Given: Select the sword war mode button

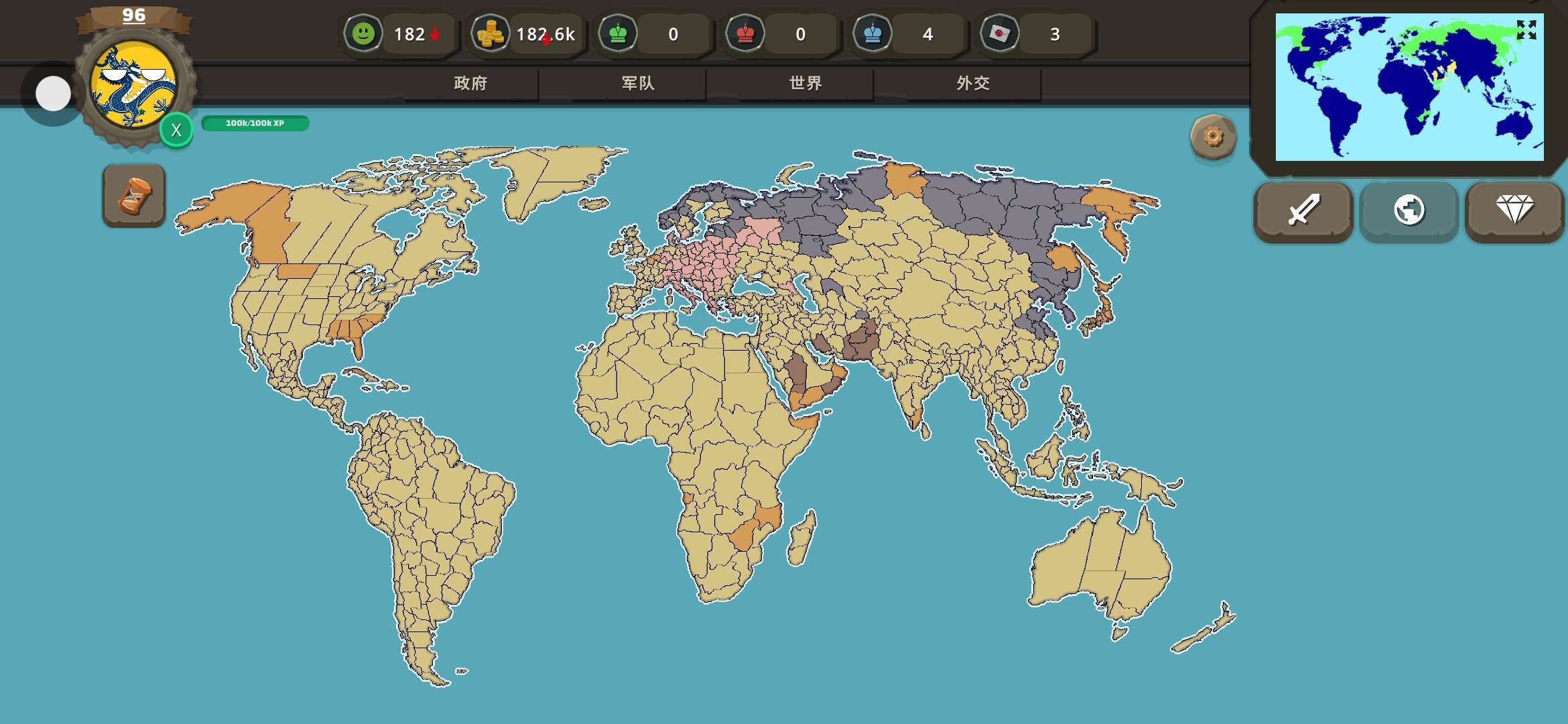Looking at the screenshot, I should coord(1303,210).
